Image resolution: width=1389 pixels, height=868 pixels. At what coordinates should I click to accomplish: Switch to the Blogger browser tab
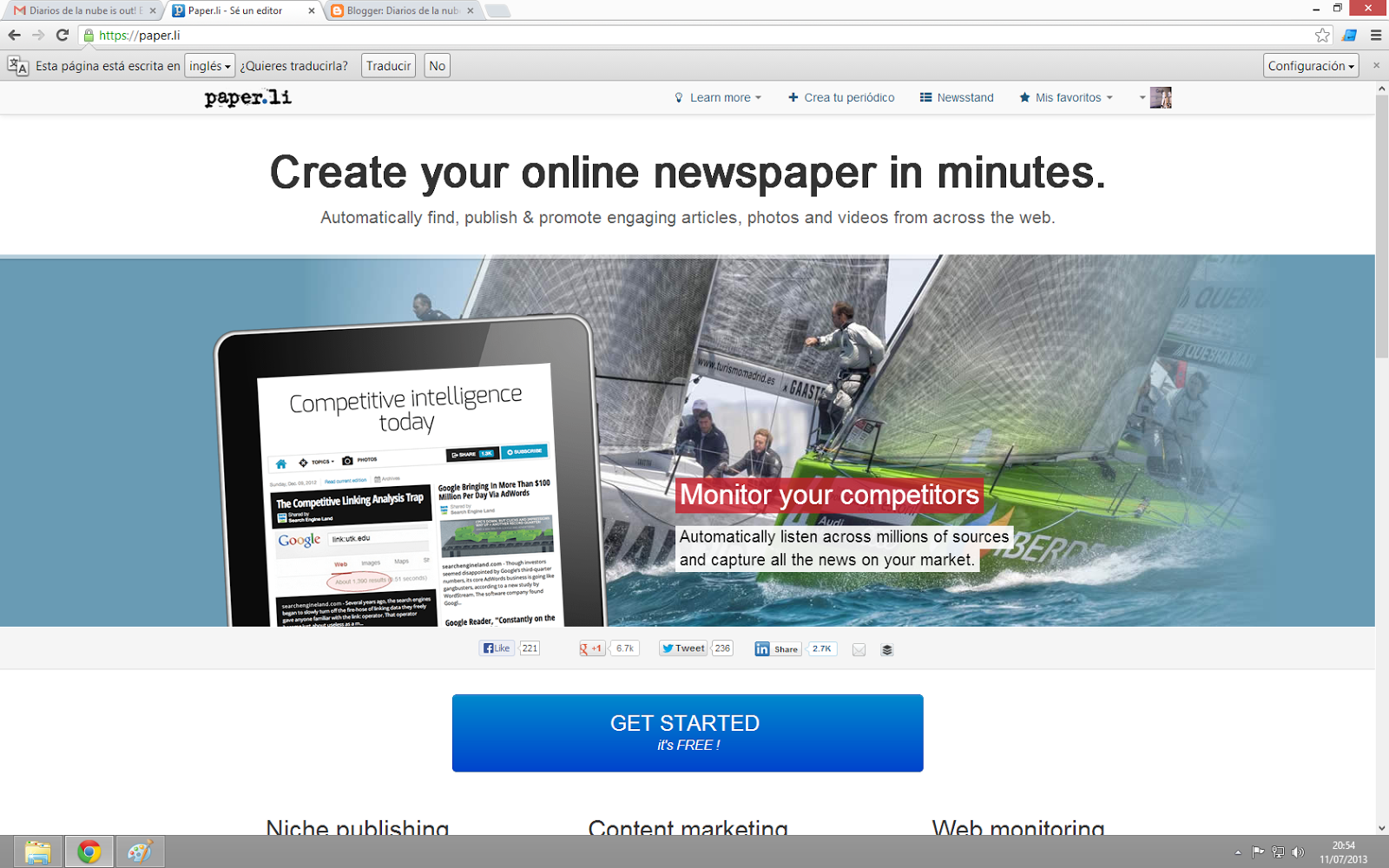(395, 11)
